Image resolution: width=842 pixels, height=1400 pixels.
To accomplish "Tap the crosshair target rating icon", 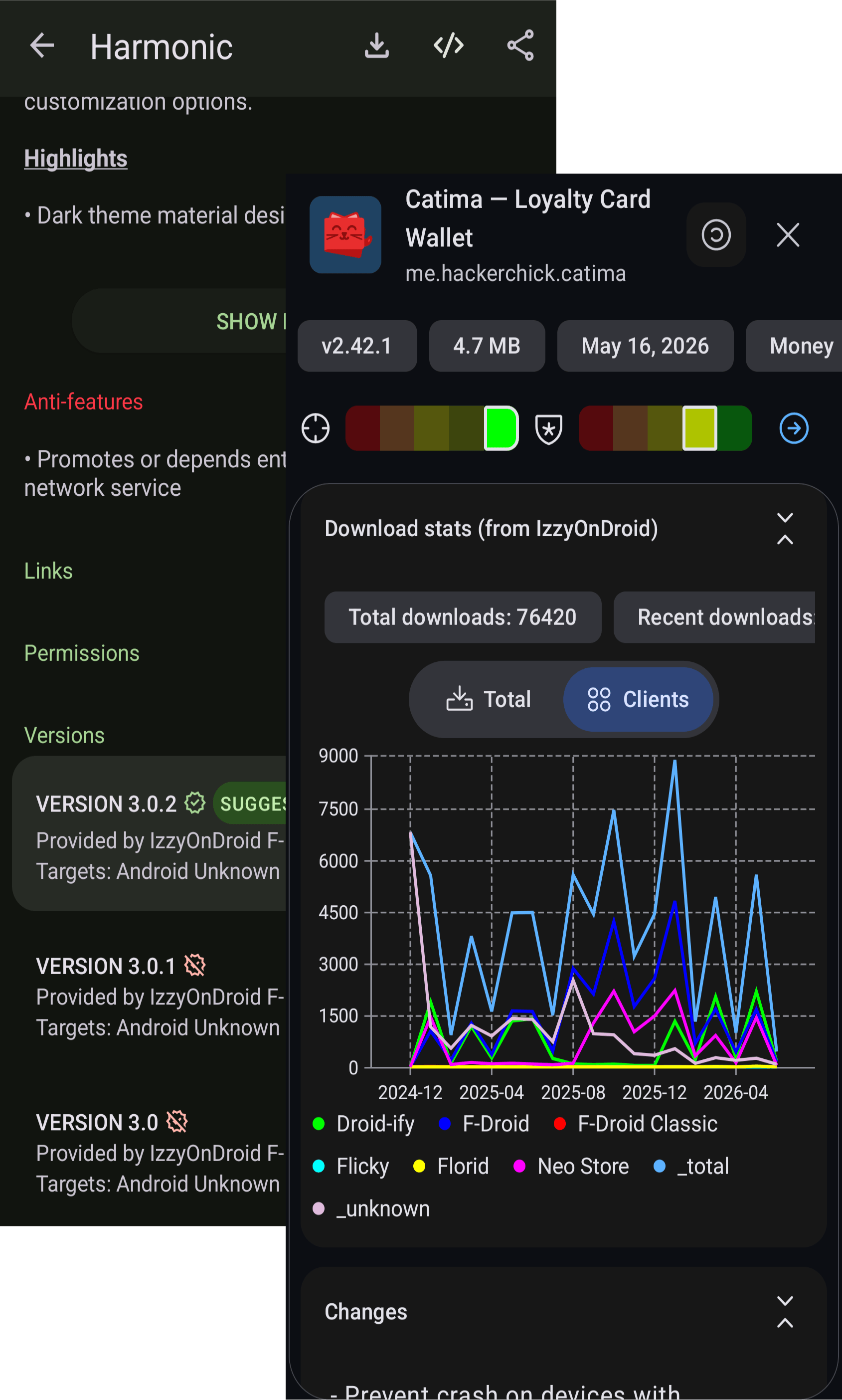I will pos(316,428).
